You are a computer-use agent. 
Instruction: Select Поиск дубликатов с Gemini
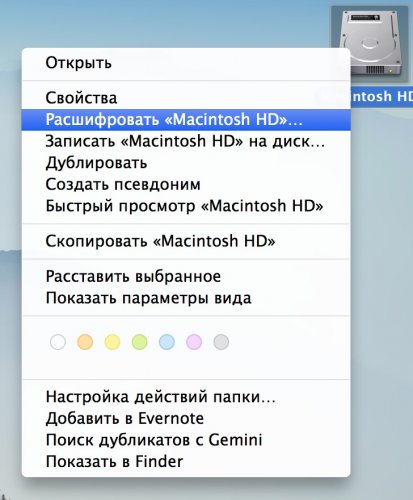(186, 440)
